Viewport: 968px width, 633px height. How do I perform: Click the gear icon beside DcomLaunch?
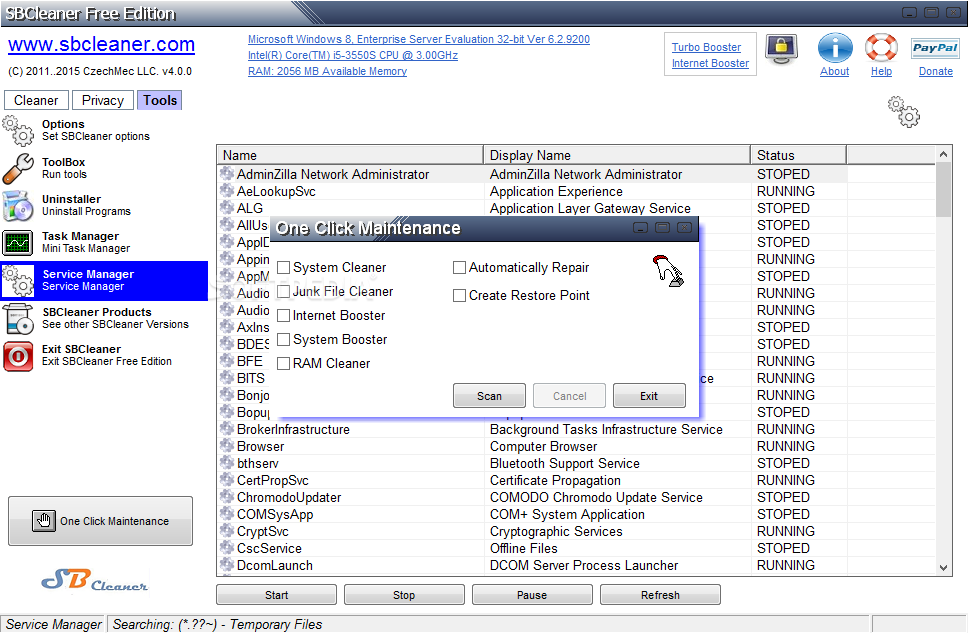[x=227, y=565]
